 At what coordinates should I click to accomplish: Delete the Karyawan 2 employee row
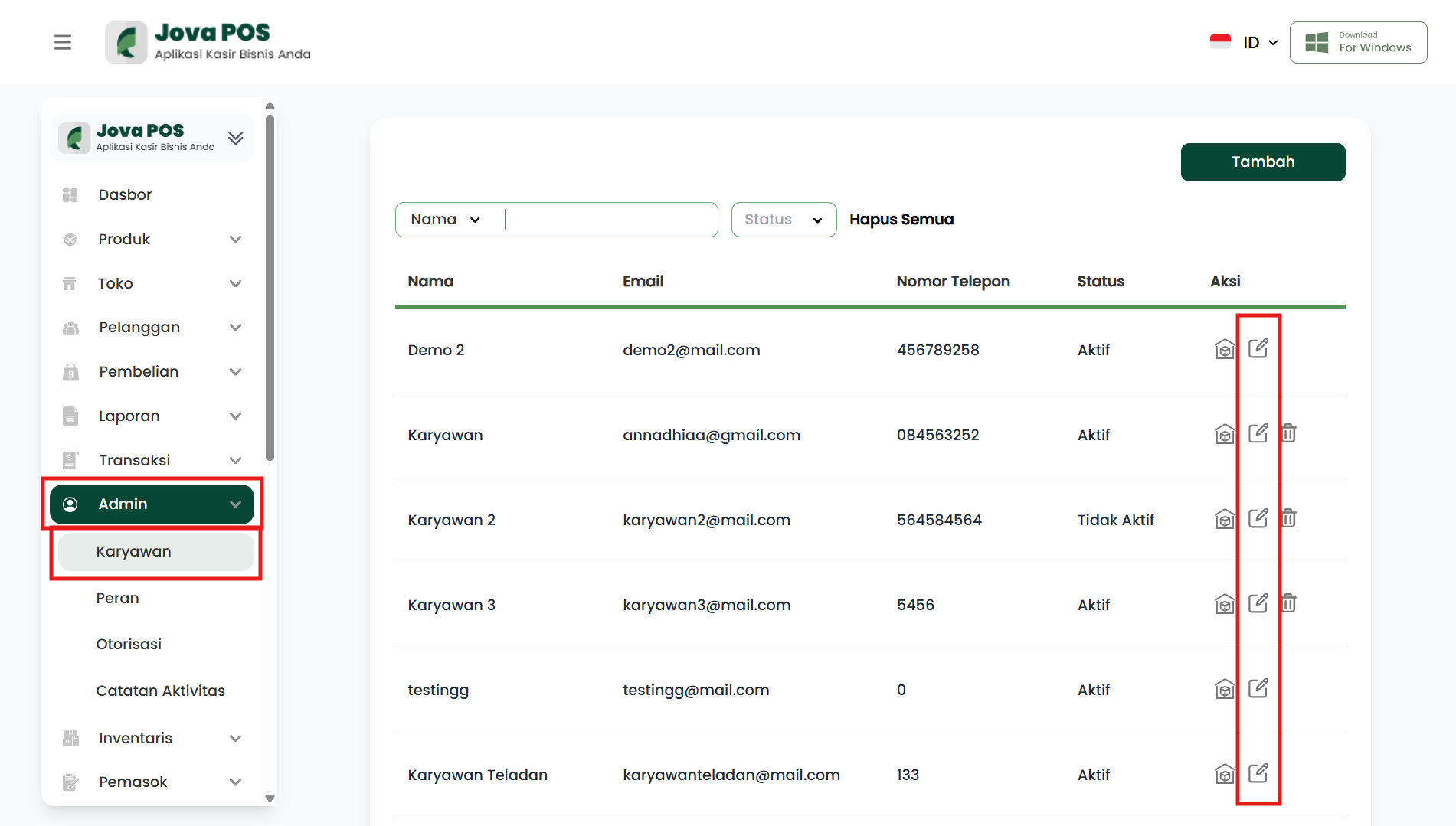click(x=1289, y=519)
